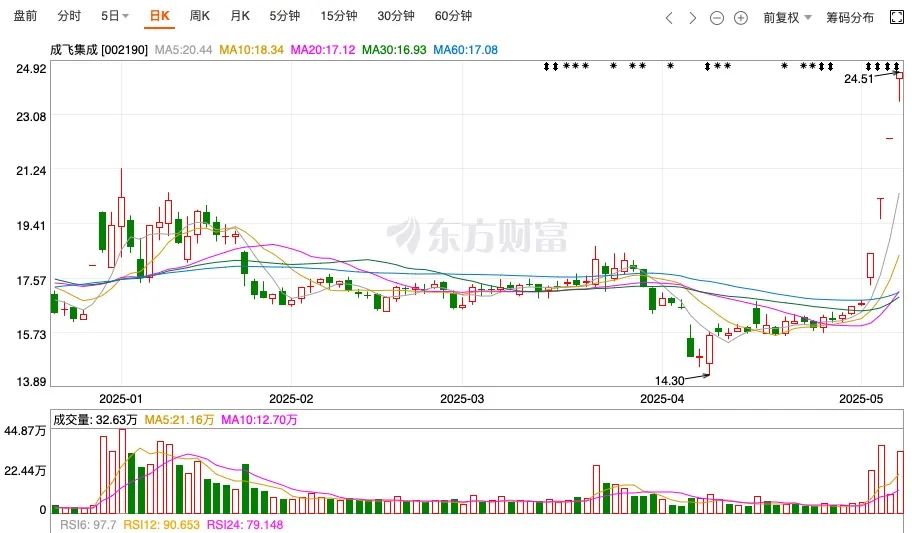
Task: Click the previous (left arrow) chart navigation icon
Action: point(670,17)
